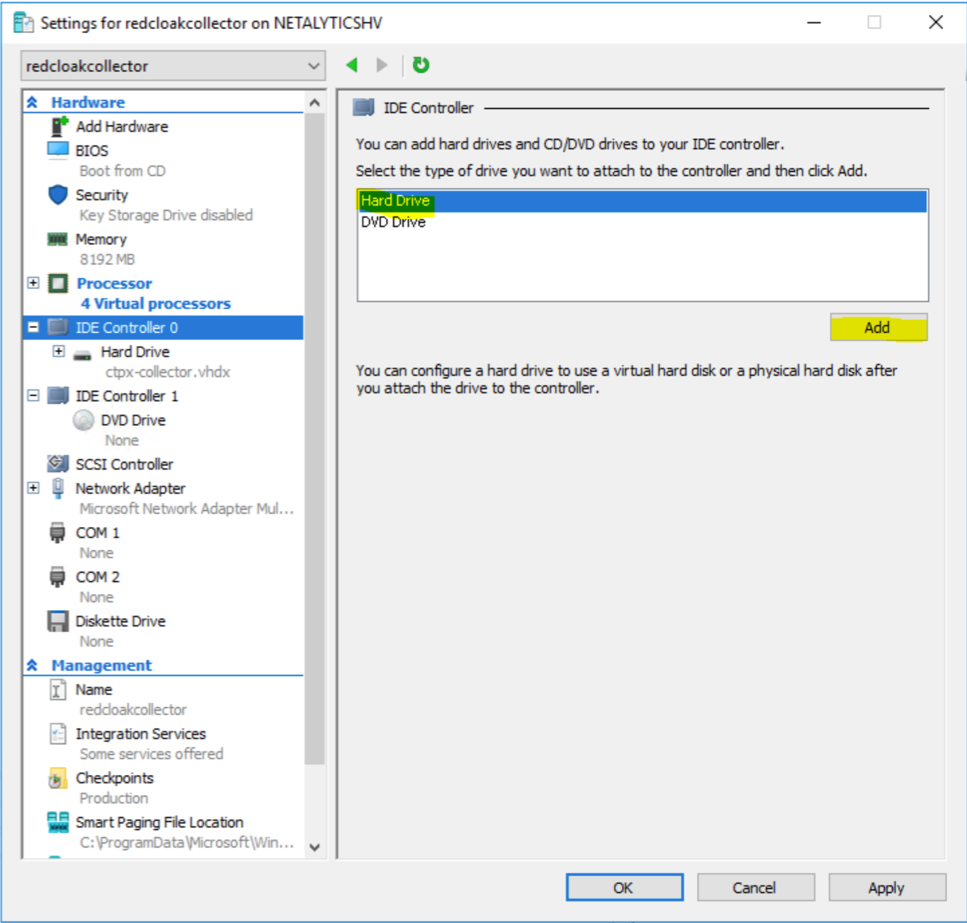Click the Security shield icon
967x923 pixels.
tap(58, 194)
